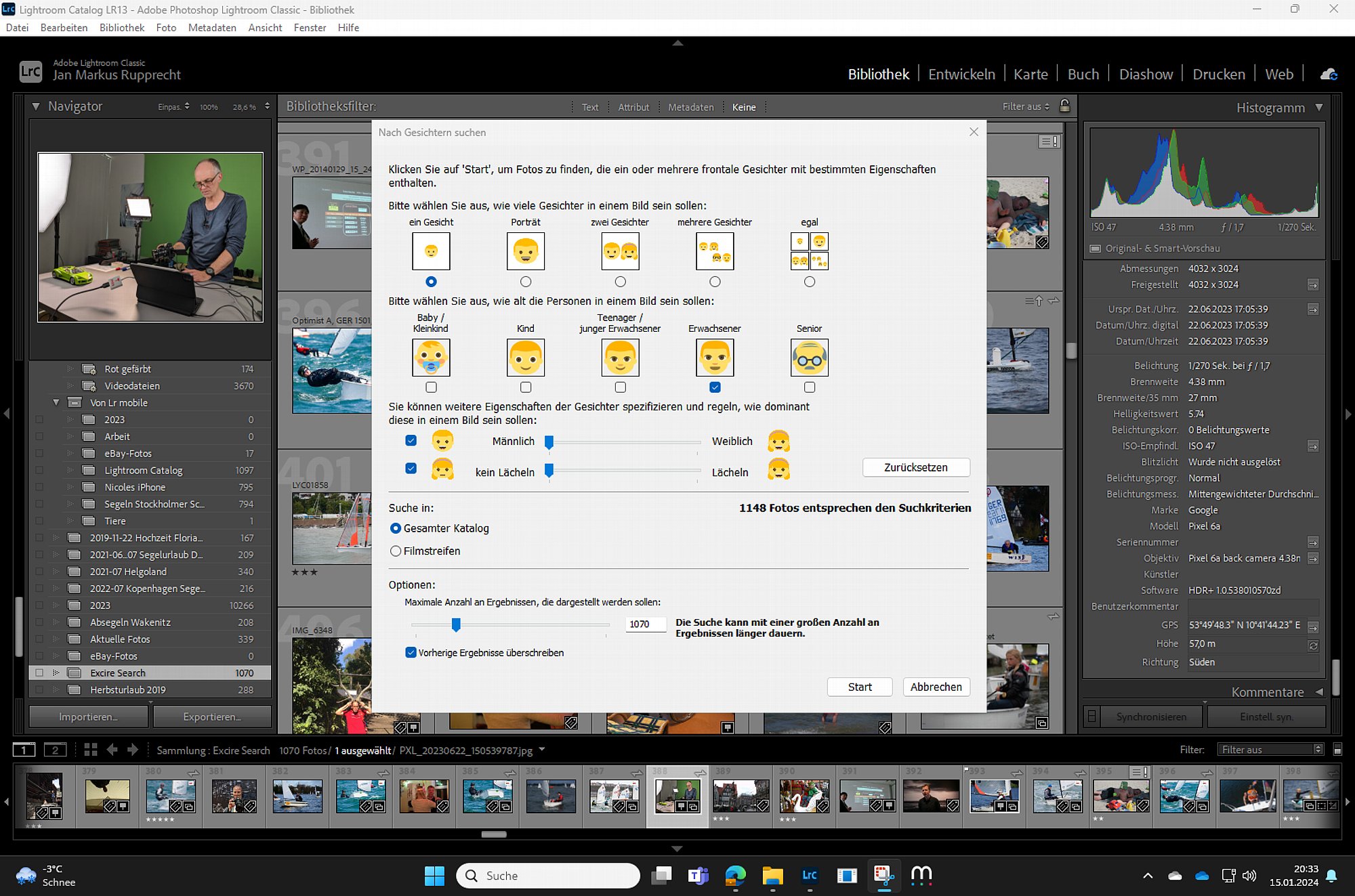
Task: Switch to the Karte module
Action: click(x=1030, y=74)
